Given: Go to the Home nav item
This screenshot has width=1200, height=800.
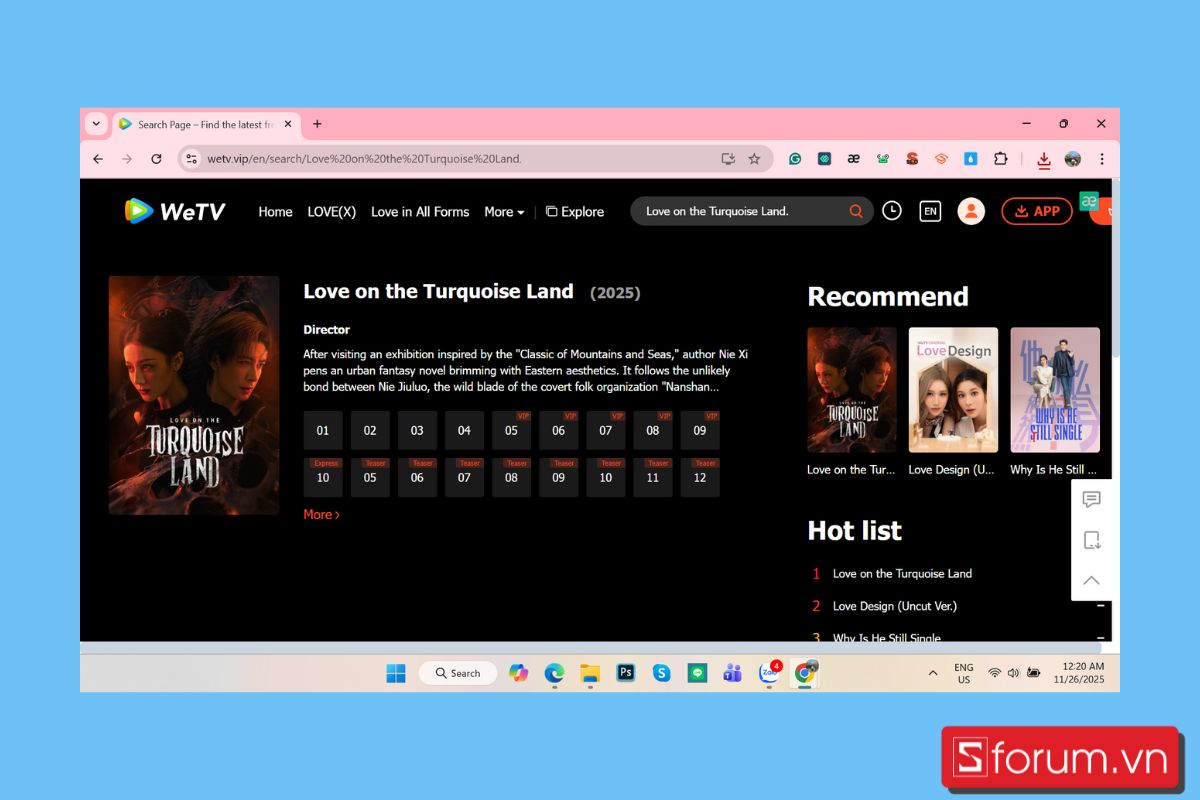Looking at the screenshot, I should [x=275, y=212].
